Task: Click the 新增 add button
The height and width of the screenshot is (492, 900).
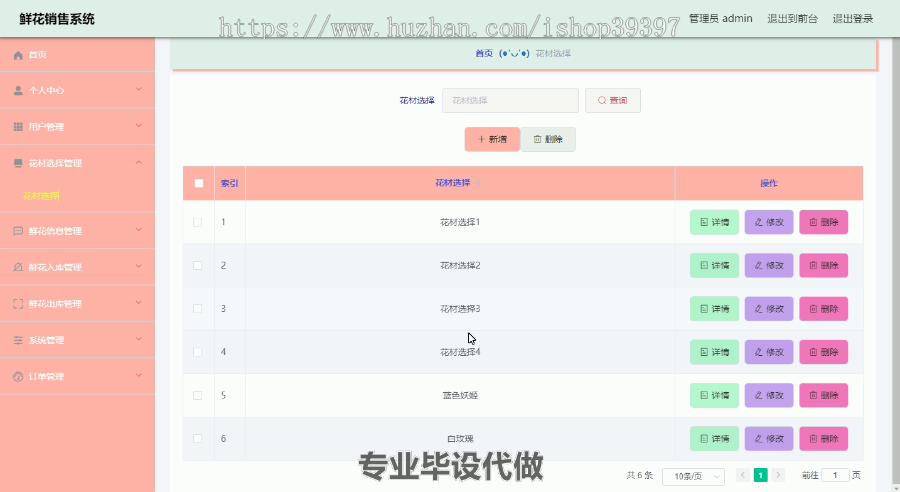Action: coord(492,140)
